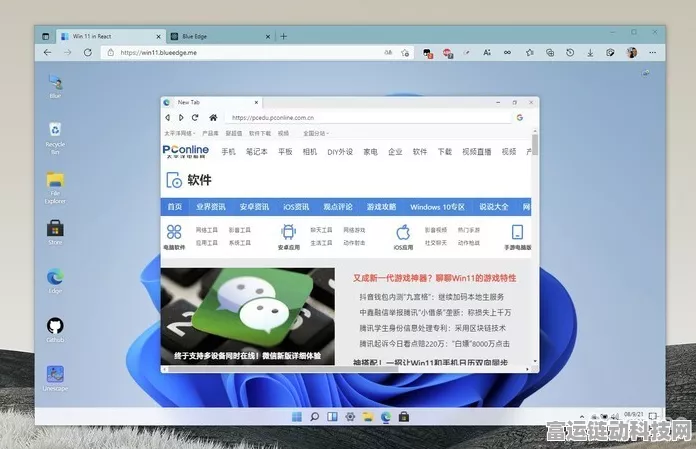Click the PConline logo
This screenshot has width=696, height=449.
[186, 151]
